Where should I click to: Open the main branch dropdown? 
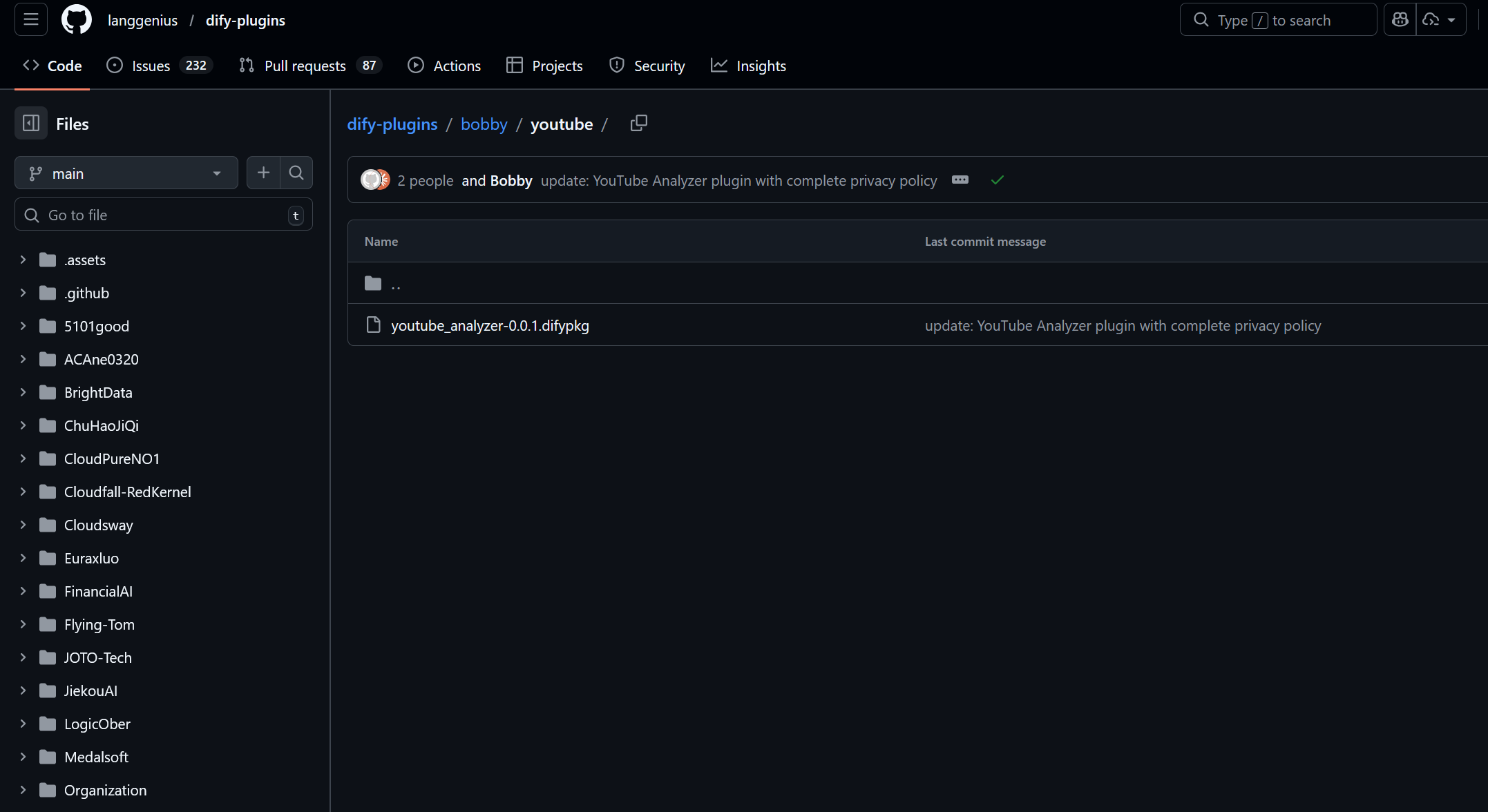coord(126,173)
